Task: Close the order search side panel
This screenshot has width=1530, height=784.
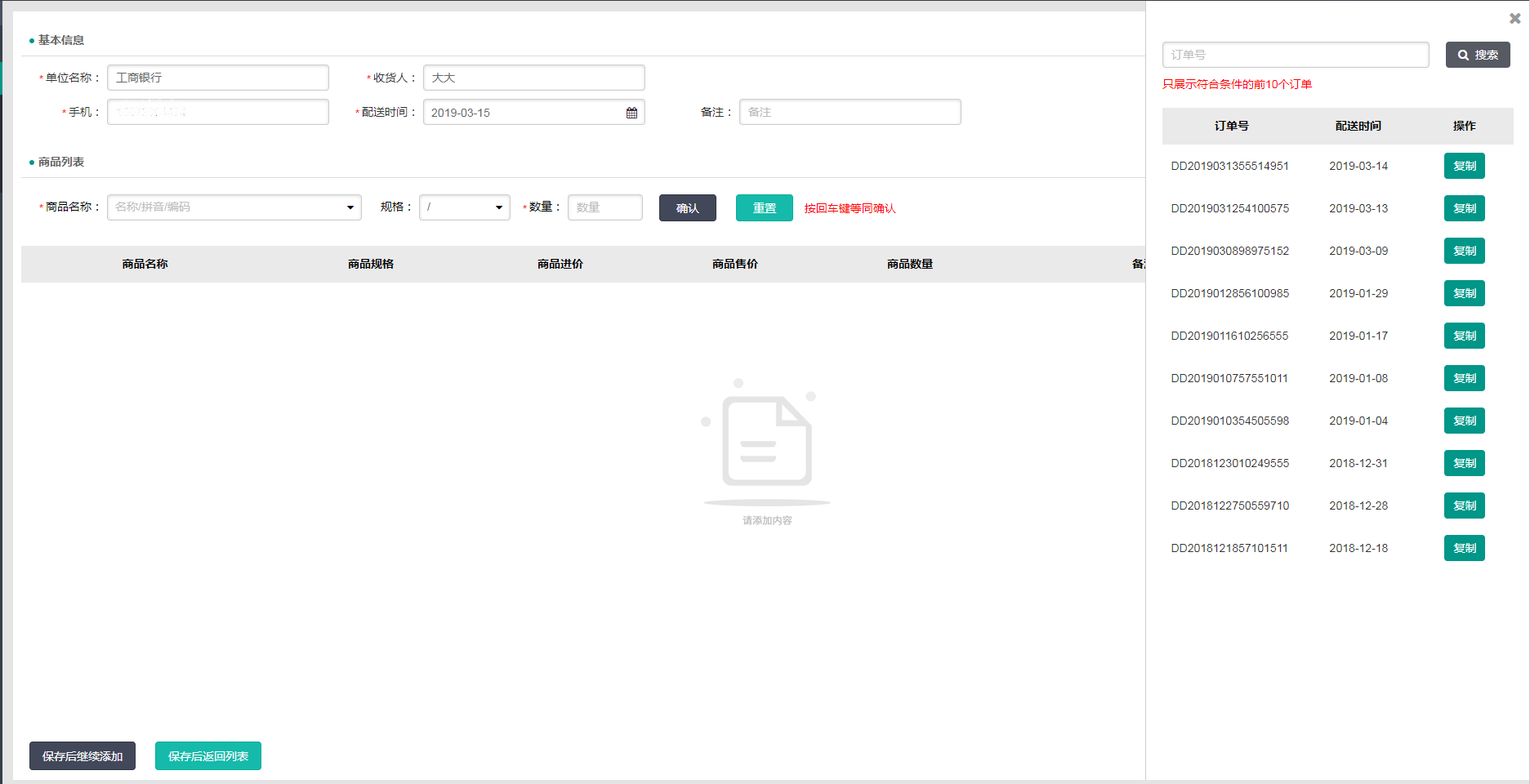Action: point(1514,18)
